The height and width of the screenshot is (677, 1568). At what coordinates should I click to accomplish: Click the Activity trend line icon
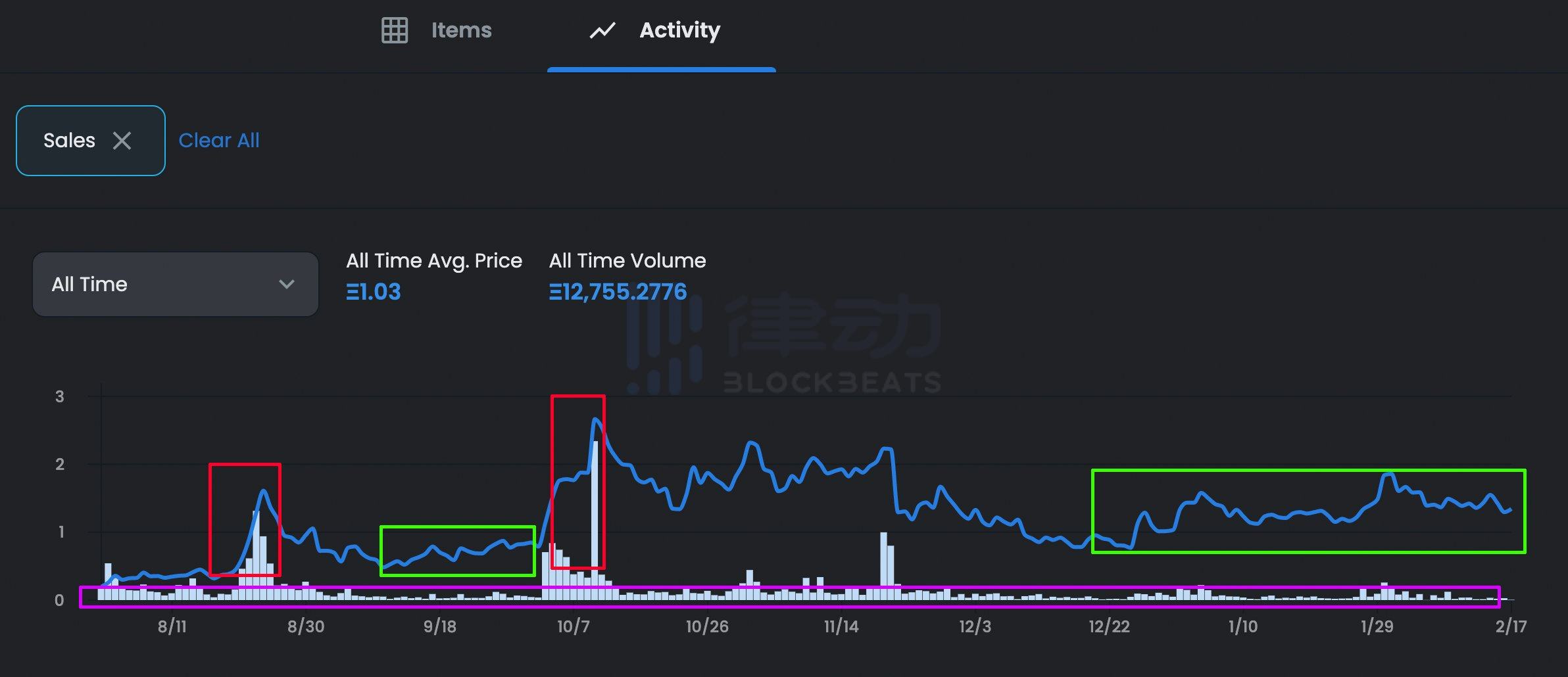tap(602, 30)
